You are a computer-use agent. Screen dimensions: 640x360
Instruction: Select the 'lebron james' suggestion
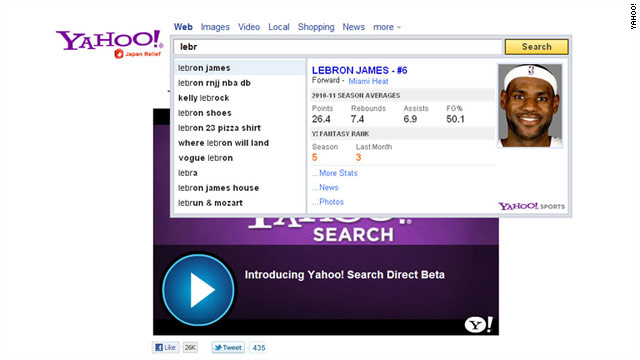click(240, 68)
